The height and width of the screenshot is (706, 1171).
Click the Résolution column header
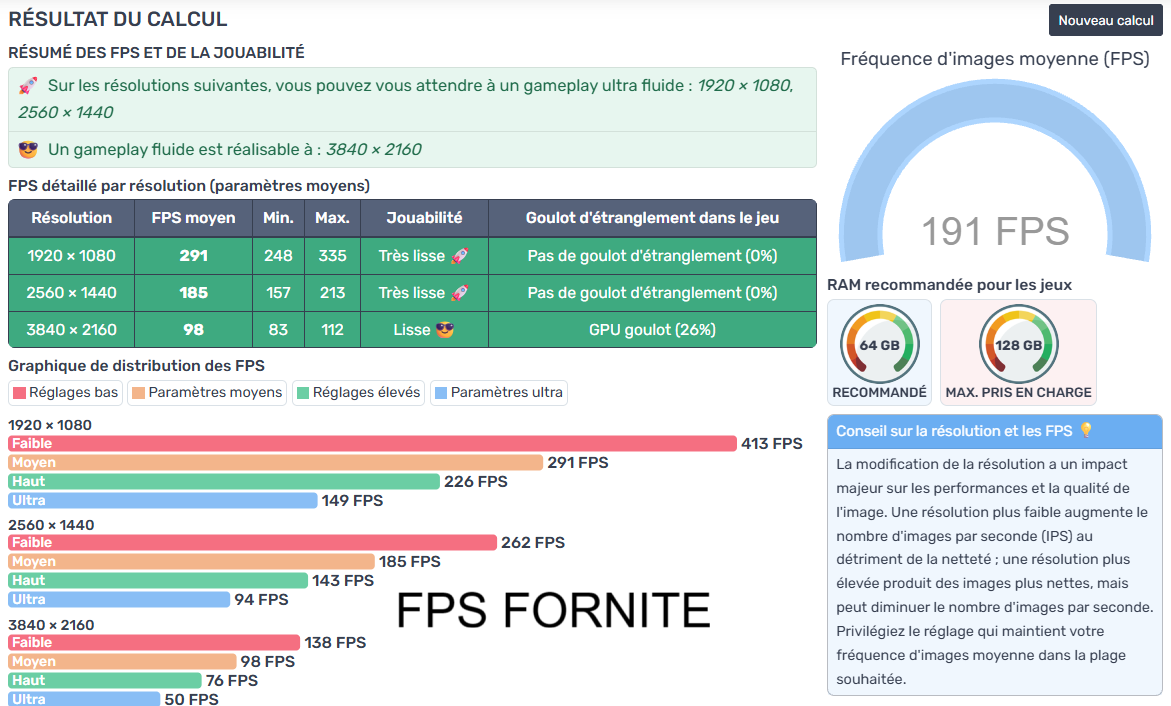[x=71, y=218]
